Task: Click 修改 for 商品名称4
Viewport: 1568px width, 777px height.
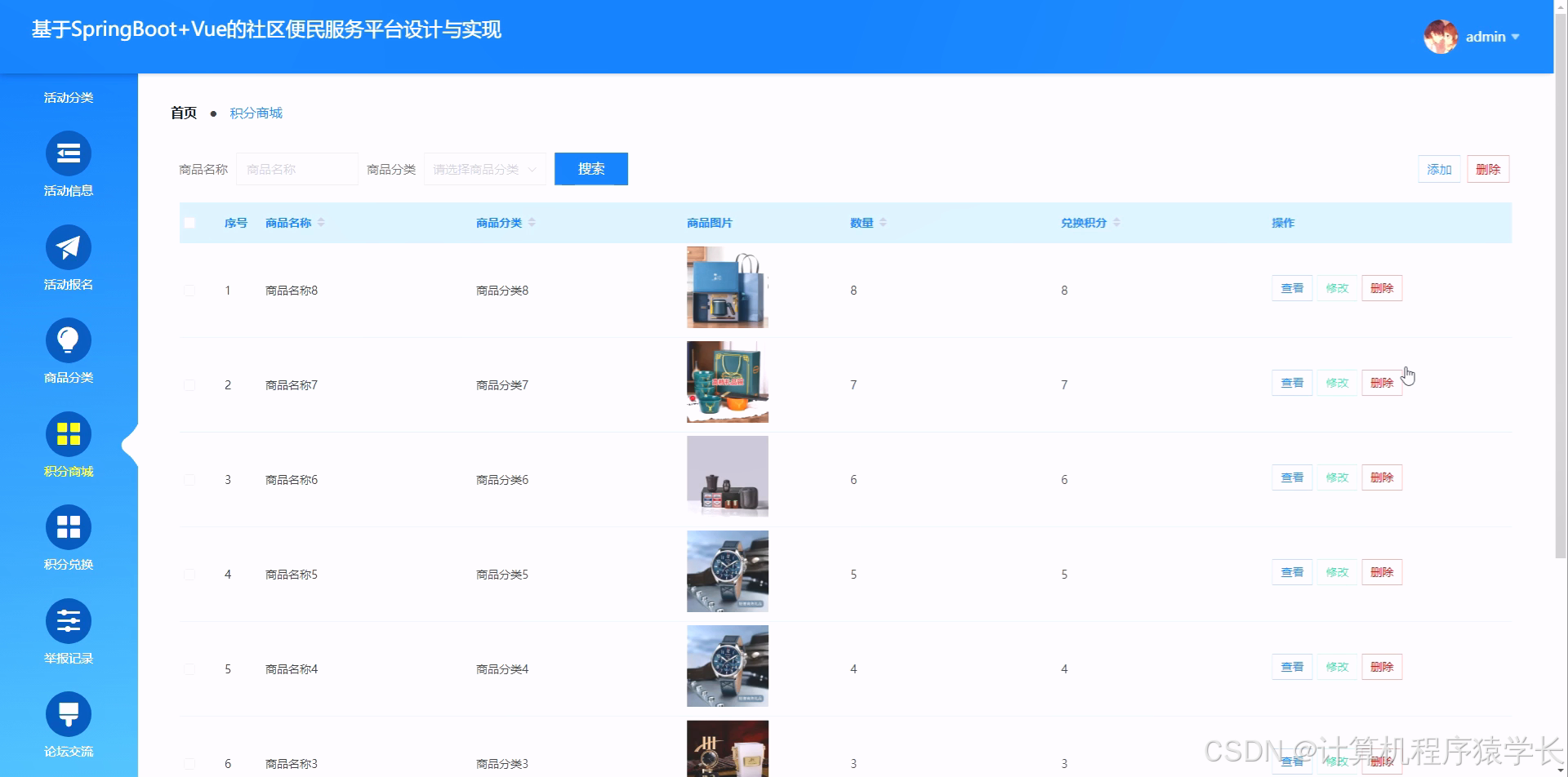Action: (x=1337, y=667)
